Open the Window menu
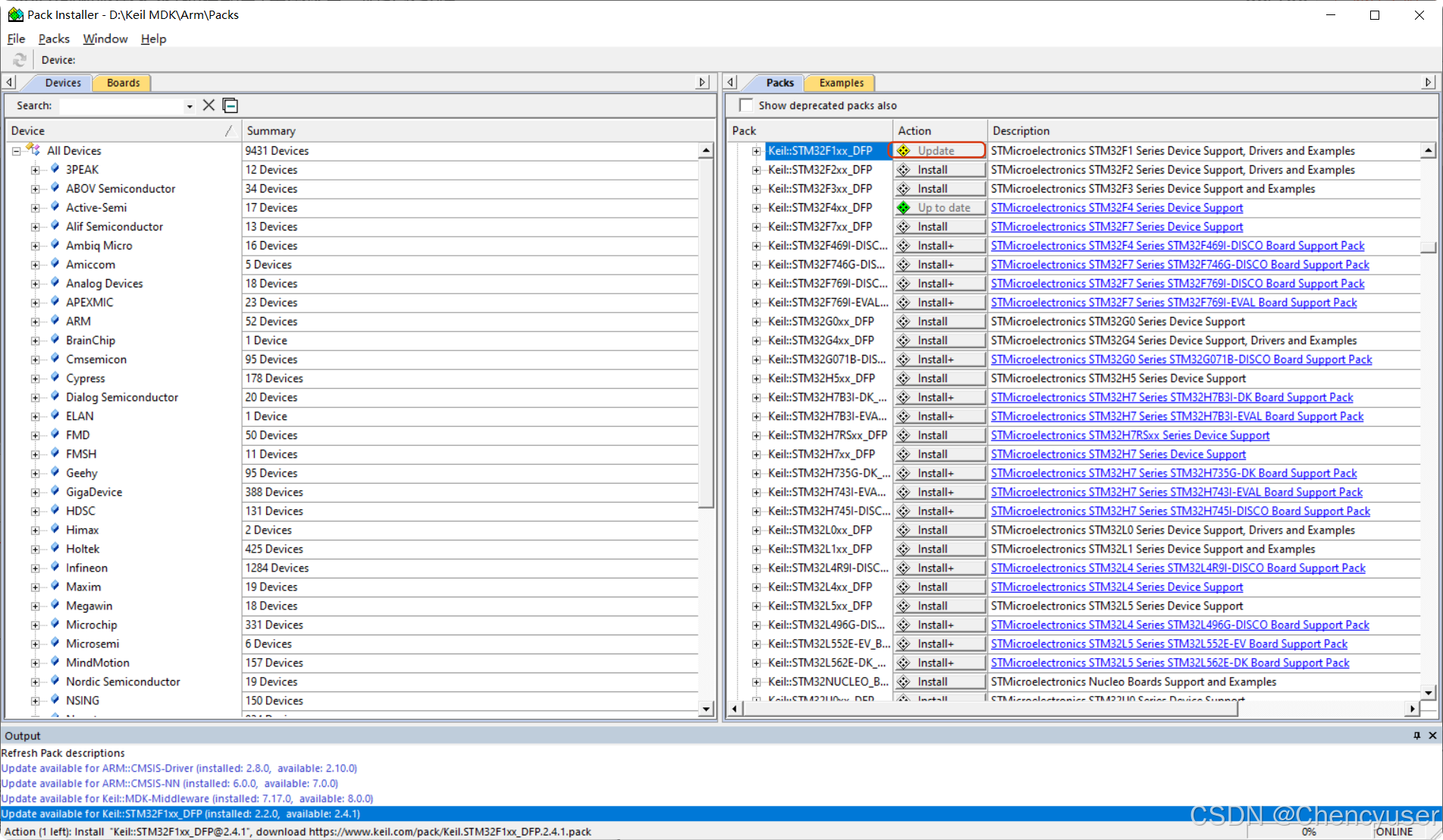1443x840 pixels. pyautogui.click(x=105, y=39)
